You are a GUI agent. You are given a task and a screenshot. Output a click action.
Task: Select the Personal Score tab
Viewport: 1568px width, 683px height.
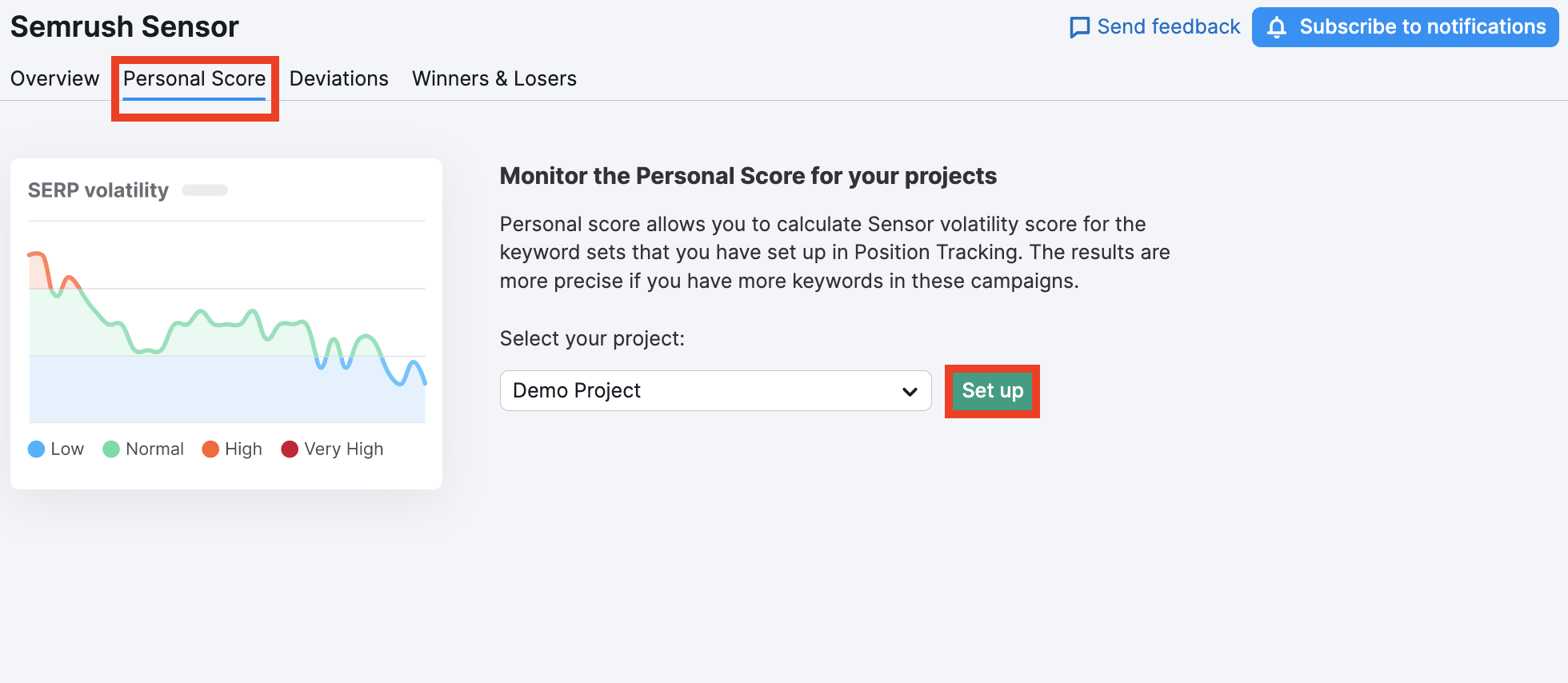pos(194,78)
